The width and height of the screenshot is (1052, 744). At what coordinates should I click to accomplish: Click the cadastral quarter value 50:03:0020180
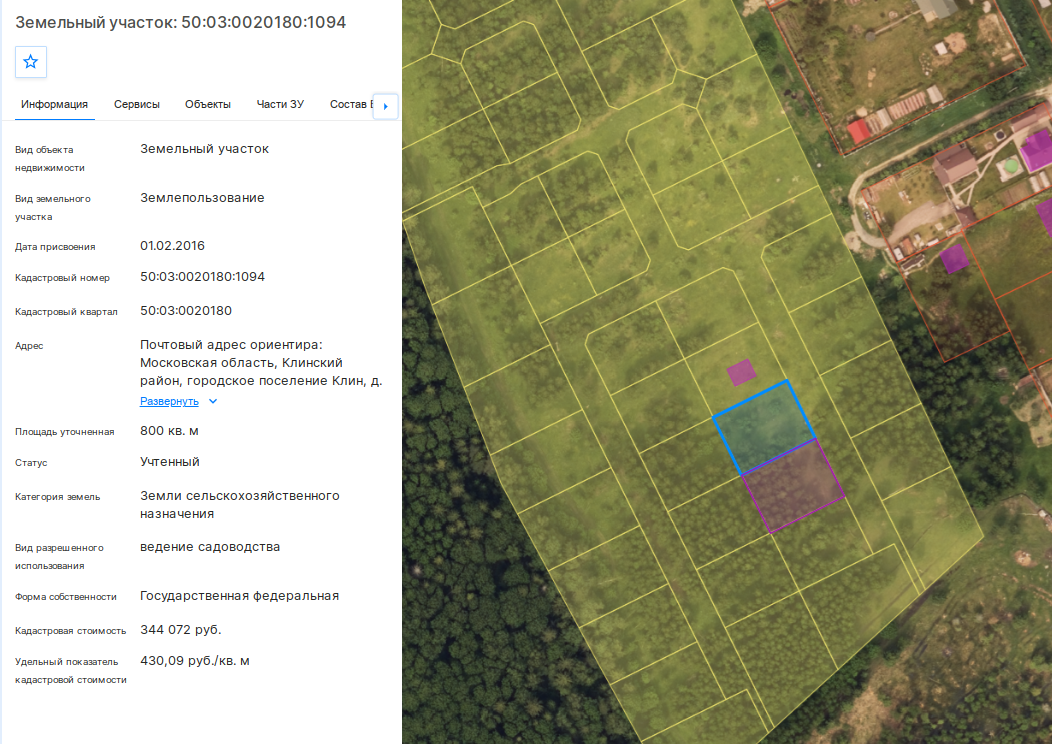coord(186,311)
